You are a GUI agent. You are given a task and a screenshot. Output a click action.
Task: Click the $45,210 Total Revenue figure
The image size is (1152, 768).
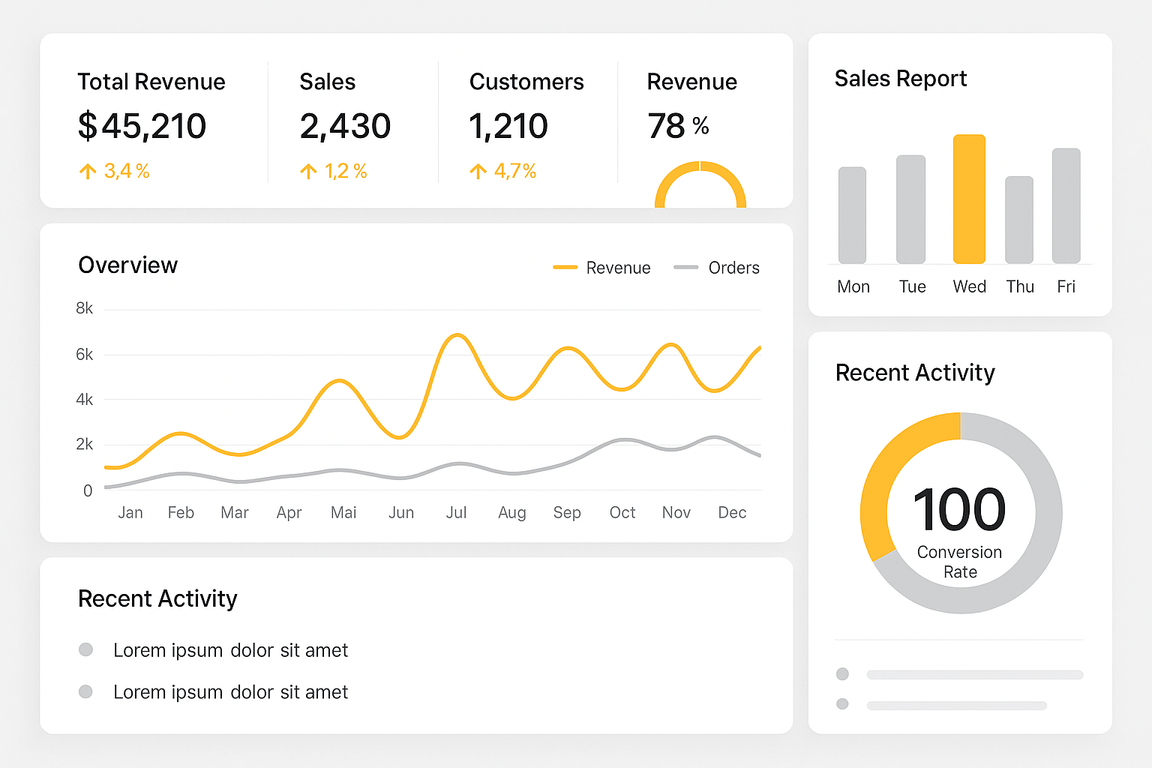[x=142, y=126]
